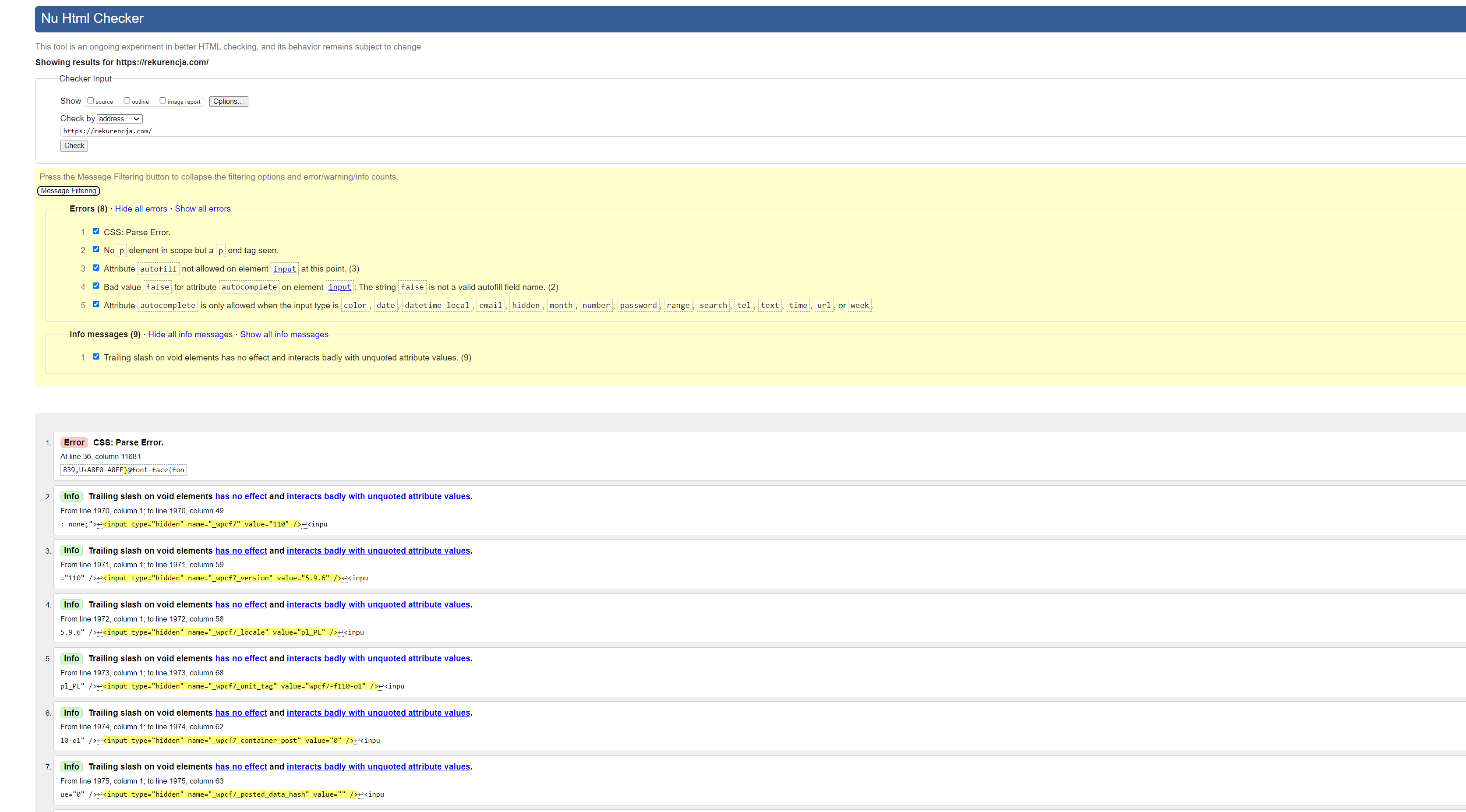Open 'has no effect' link in message 6
The image size is (1466, 812).
click(241, 713)
